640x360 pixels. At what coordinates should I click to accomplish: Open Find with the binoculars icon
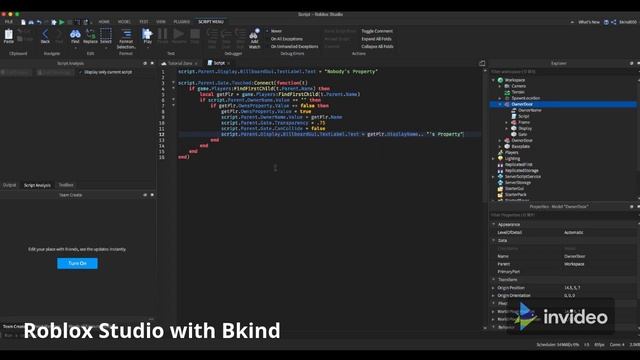(75, 34)
